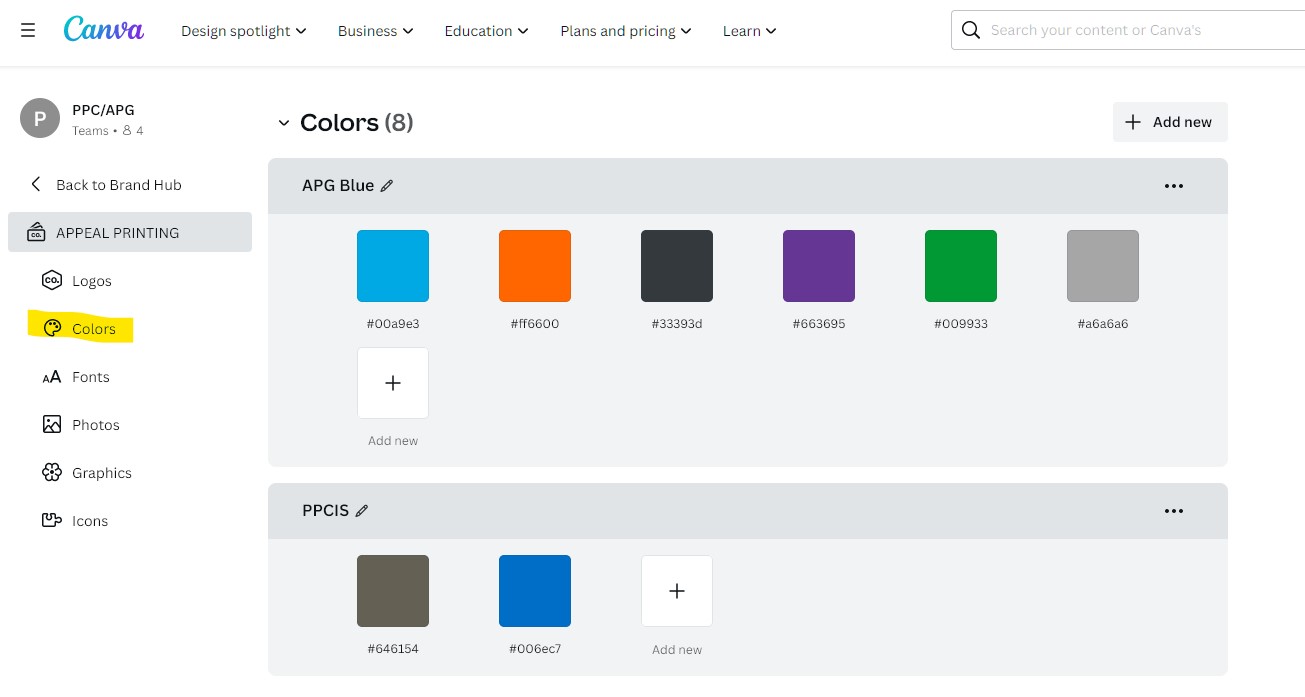Open PPCIS three-dot options menu
The height and width of the screenshot is (697, 1305).
(x=1173, y=511)
